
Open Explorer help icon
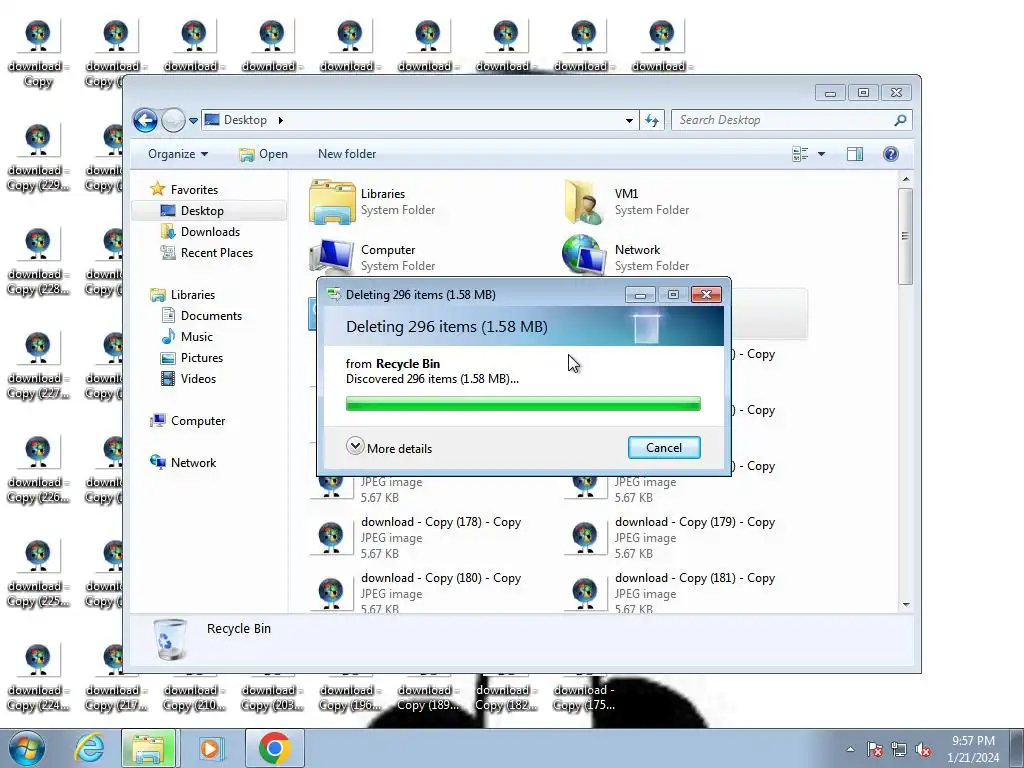(x=890, y=154)
